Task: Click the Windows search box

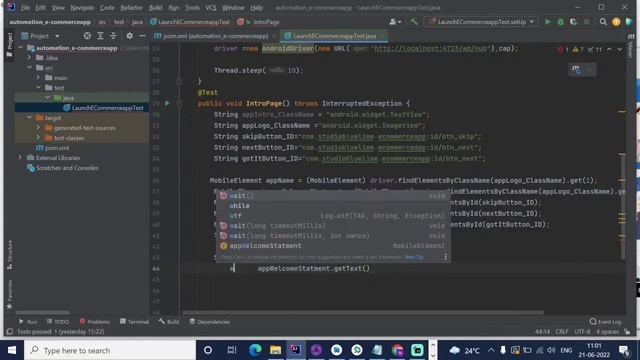Action: click(x=110, y=350)
